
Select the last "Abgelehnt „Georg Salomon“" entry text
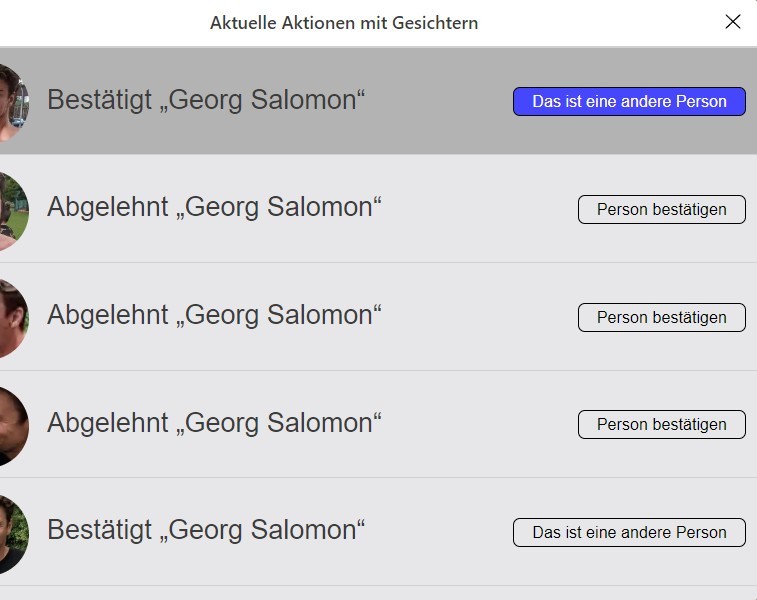214,423
